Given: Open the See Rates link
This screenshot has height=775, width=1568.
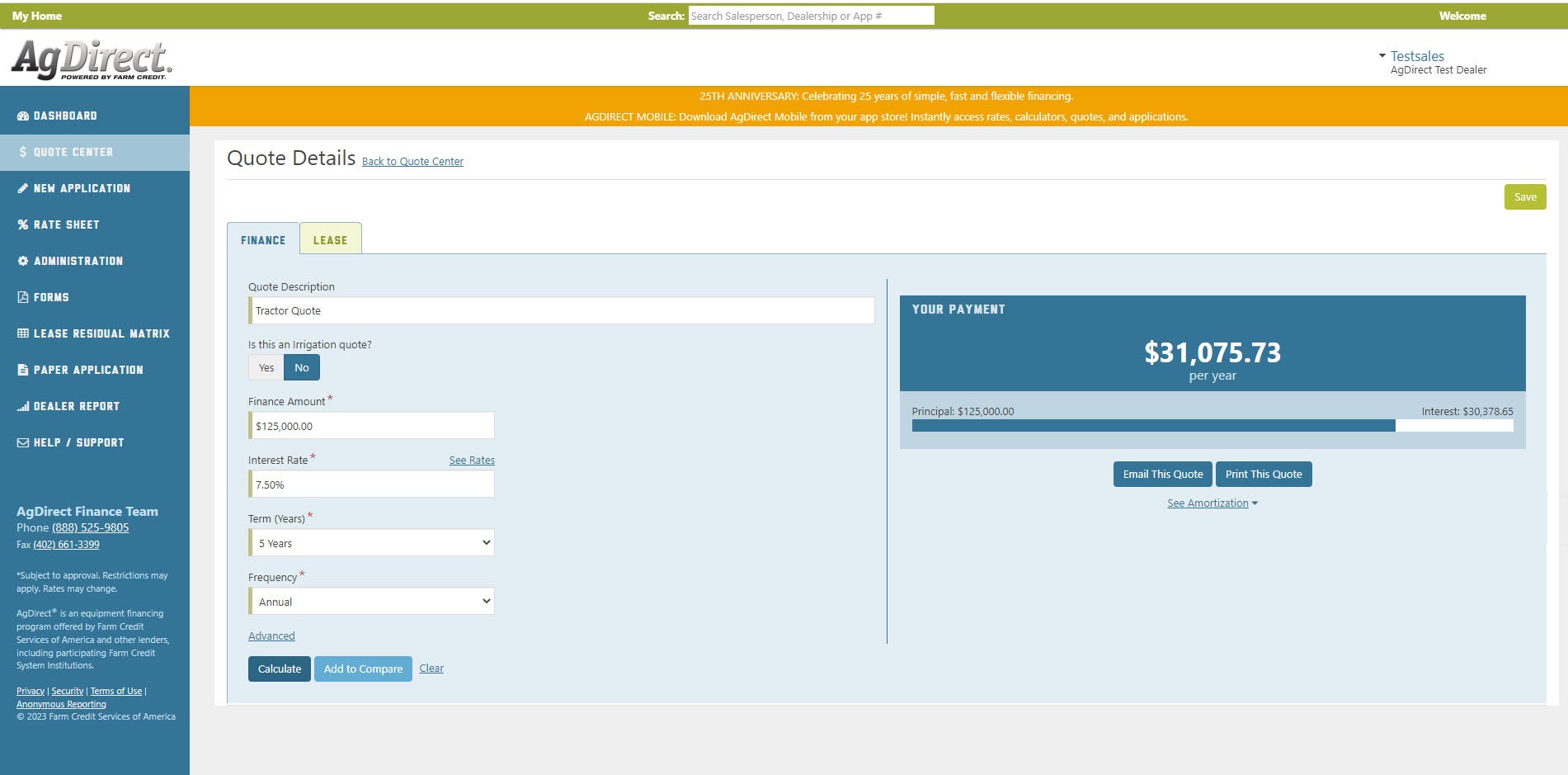Looking at the screenshot, I should (x=472, y=461).
